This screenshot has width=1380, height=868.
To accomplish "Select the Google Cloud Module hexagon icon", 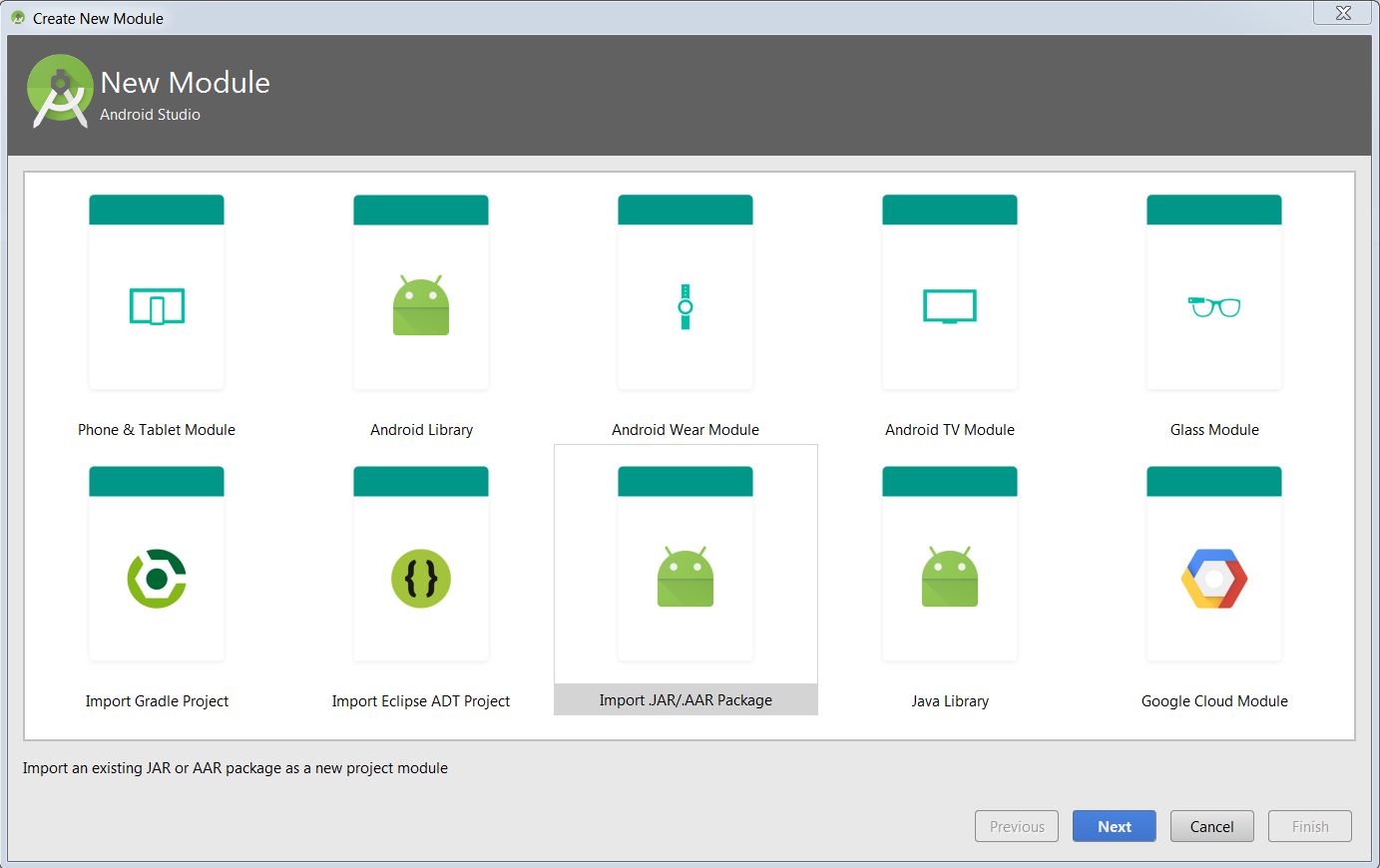I will [x=1214, y=578].
